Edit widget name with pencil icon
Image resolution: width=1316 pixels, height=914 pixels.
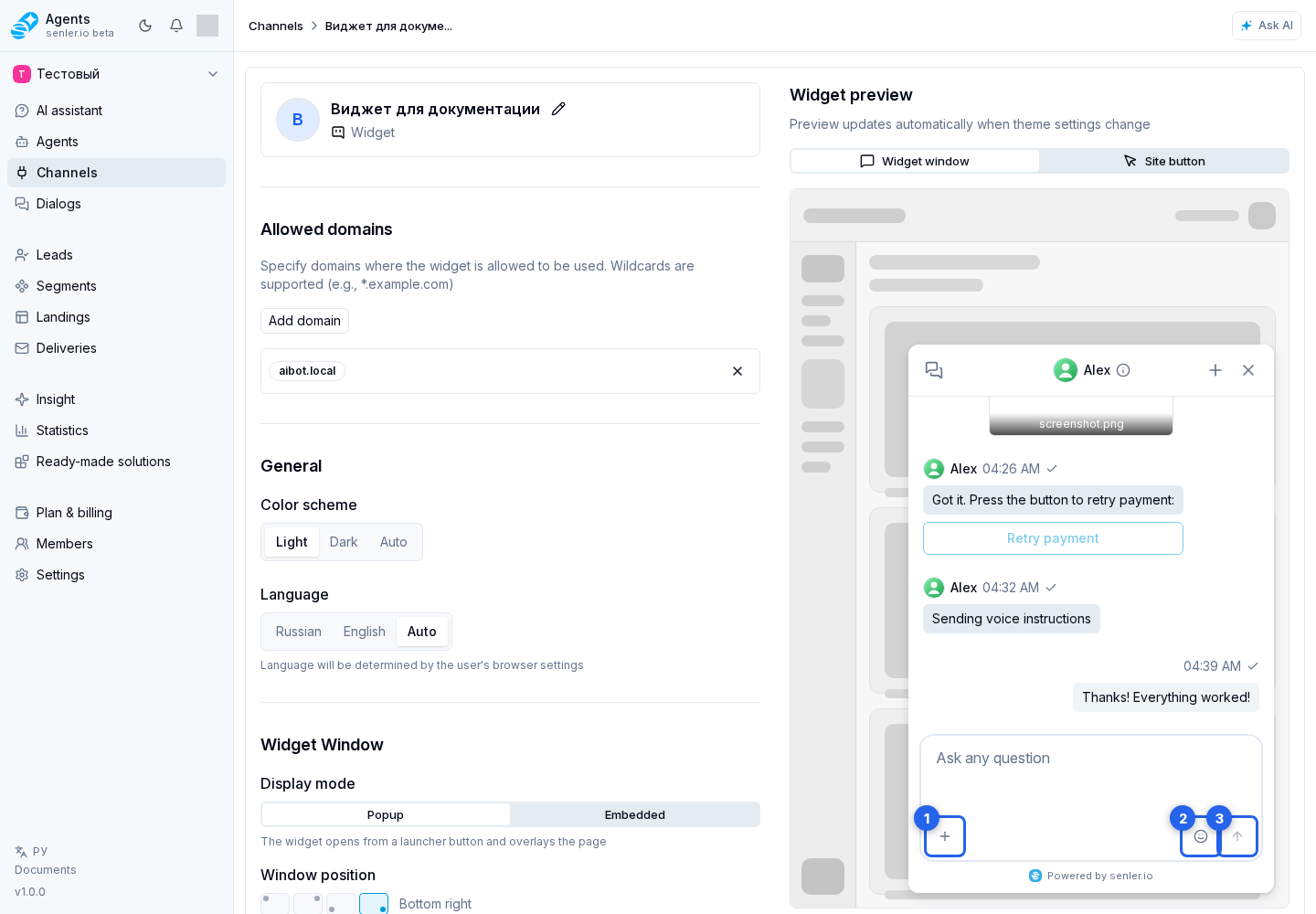click(558, 109)
